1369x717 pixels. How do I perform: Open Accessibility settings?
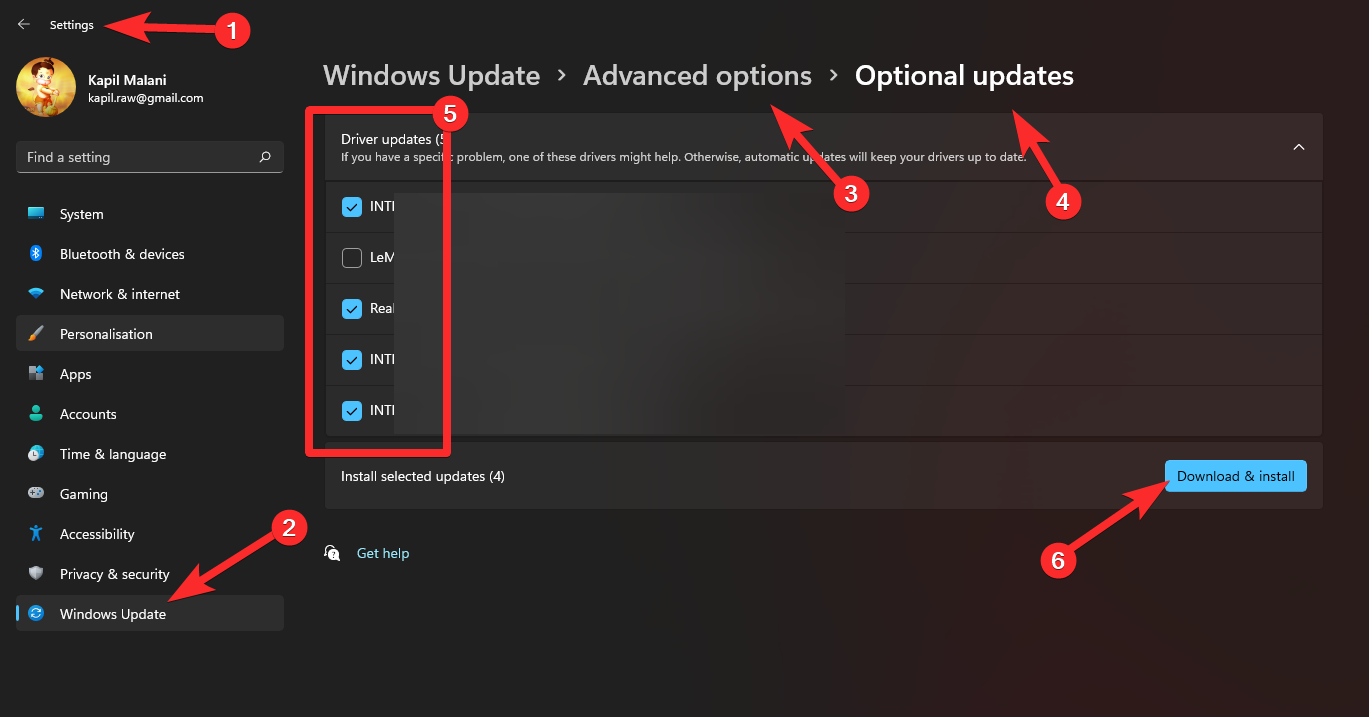coord(150,534)
